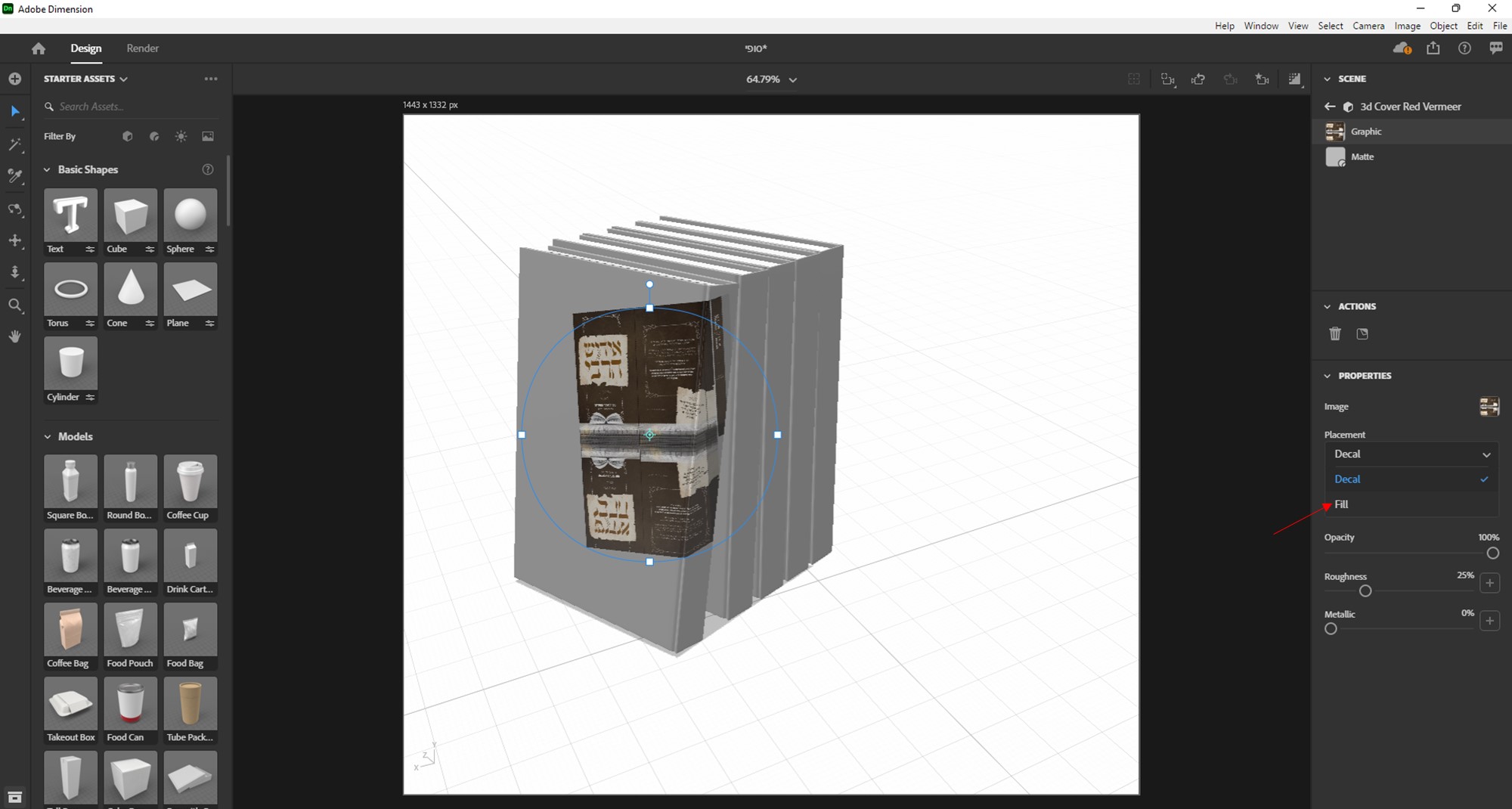The width and height of the screenshot is (1512, 809).
Task: Open the feedback speech bubble
Action: (1496, 48)
